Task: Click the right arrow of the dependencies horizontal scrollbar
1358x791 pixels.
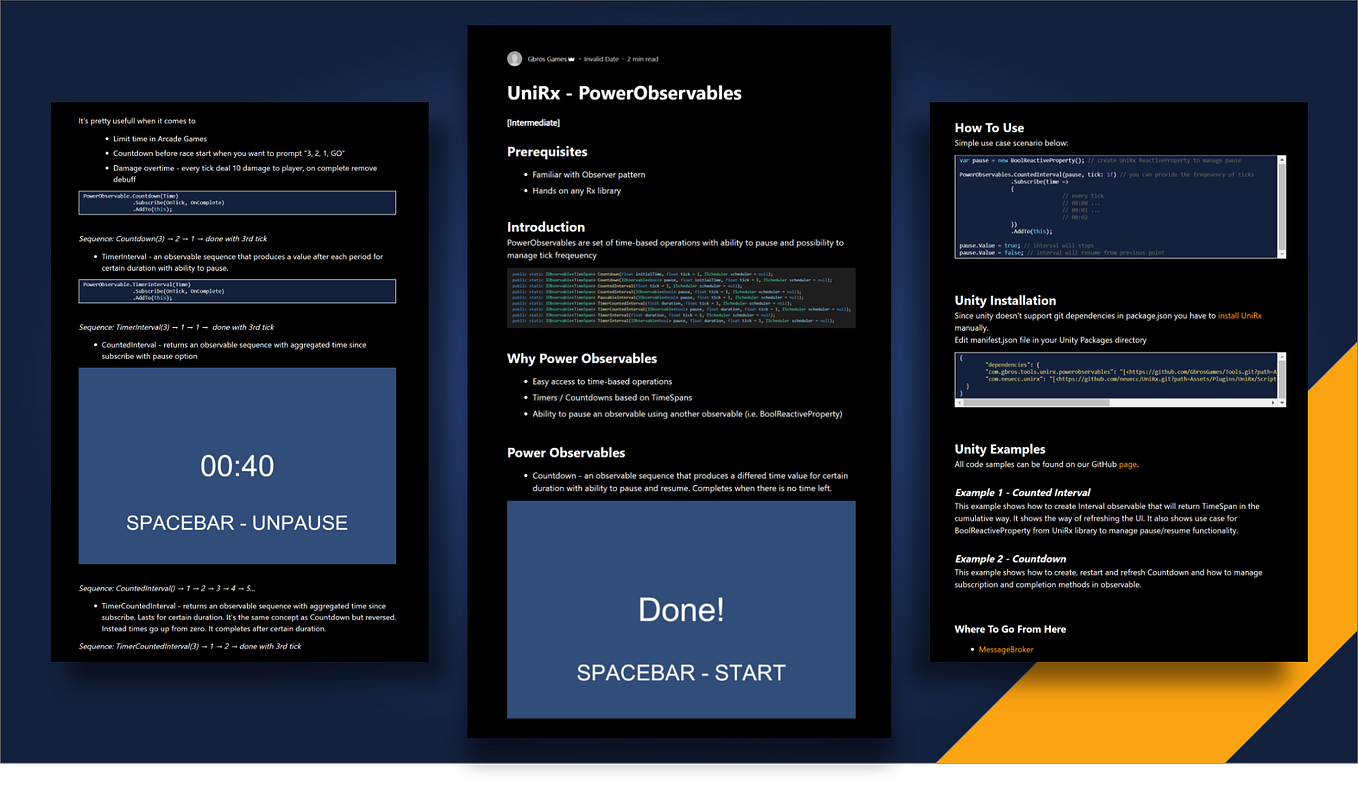Action: (x=1274, y=402)
